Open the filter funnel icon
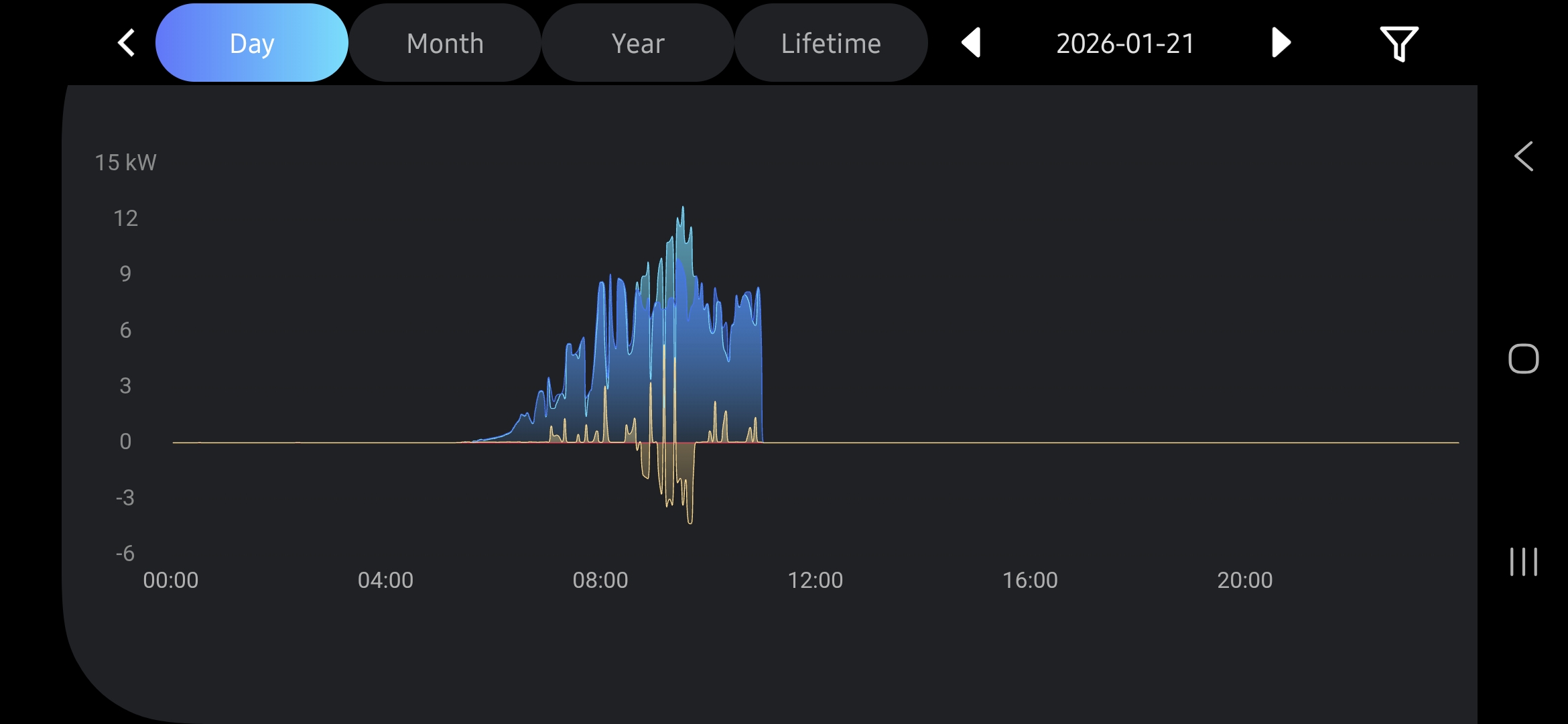The height and width of the screenshot is (724, 1568). click(1398, 44)
